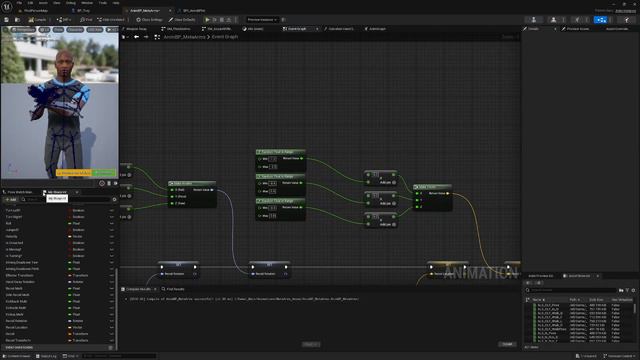The height and width of the screenshot is (360, 640).
Task: Start simulation with green play button
Action: pos(207,20)
